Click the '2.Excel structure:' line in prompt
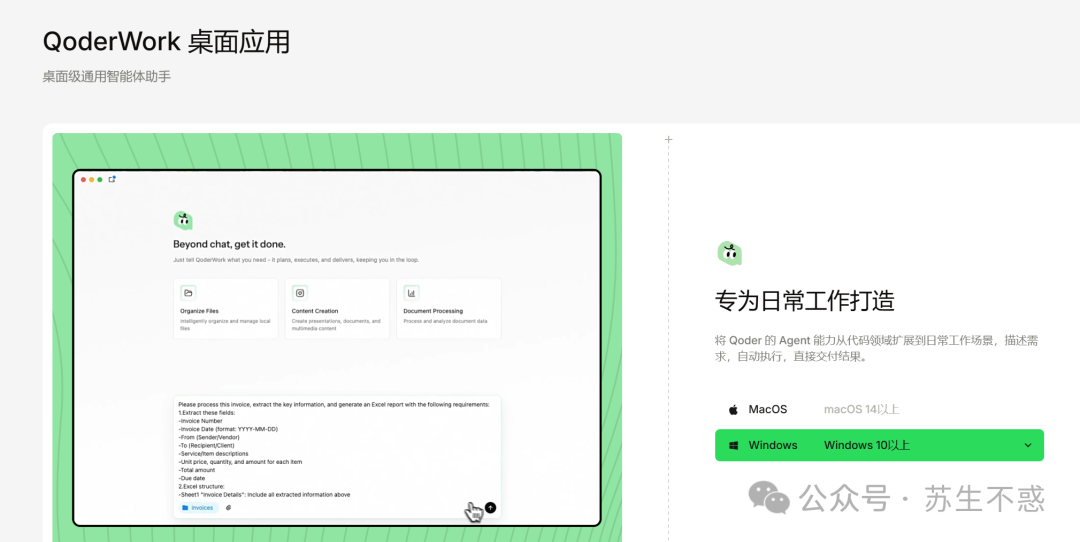The width and height of the screenshot is (1080, 542). click(200, 486)
